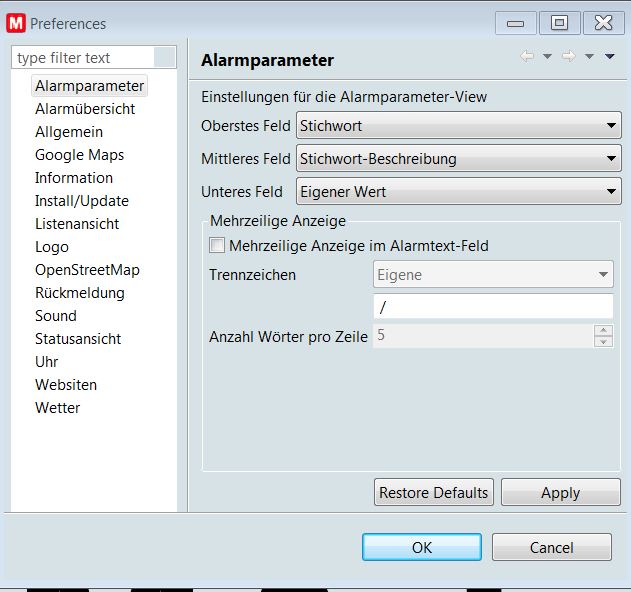The height and width of the screenshot is (592, 631).
Task: Enable Mehrzeilige Anzeige im Alarmtext-Feld
Action: [217, 245]
